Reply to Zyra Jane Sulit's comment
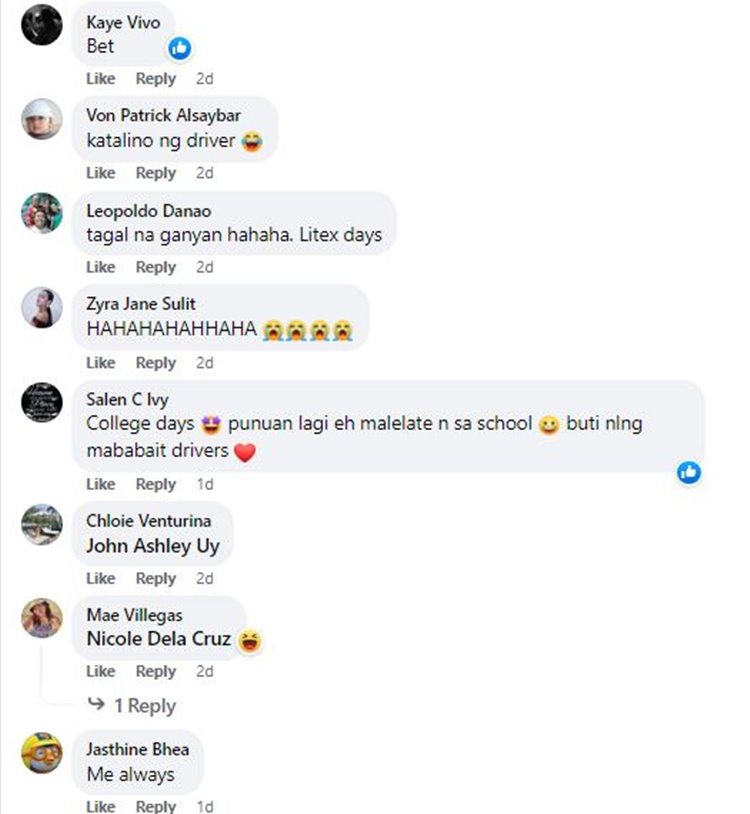The width and height of the screenshot is (750, 814). coord(155,362)
